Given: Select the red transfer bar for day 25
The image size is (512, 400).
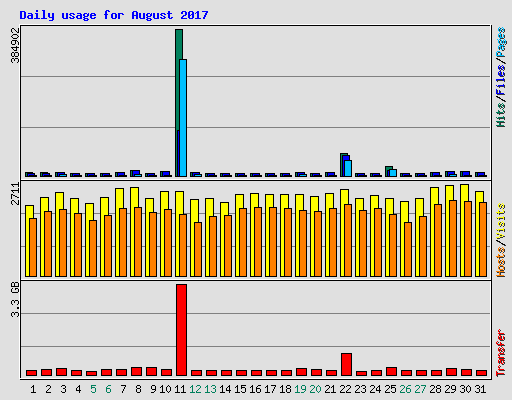Looking at the screenshot, I should (x=391, y=371).
